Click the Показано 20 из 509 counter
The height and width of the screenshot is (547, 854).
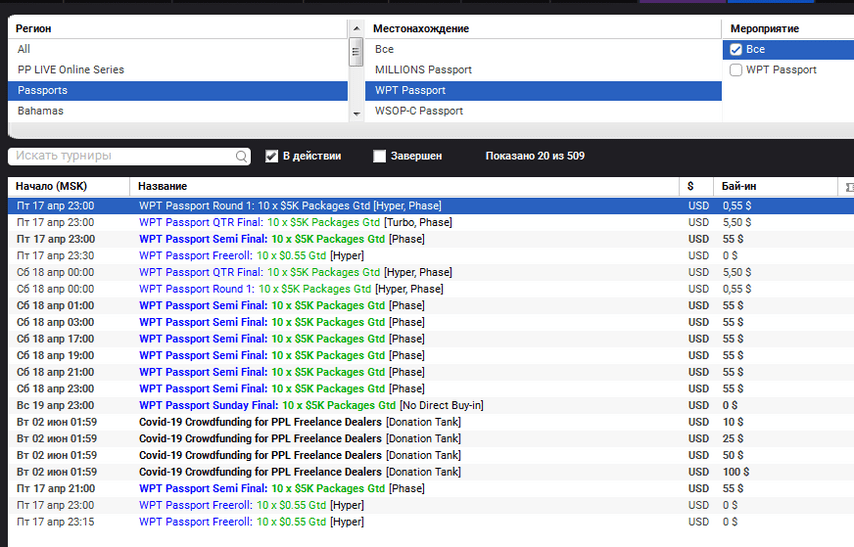tap(535, 156)
